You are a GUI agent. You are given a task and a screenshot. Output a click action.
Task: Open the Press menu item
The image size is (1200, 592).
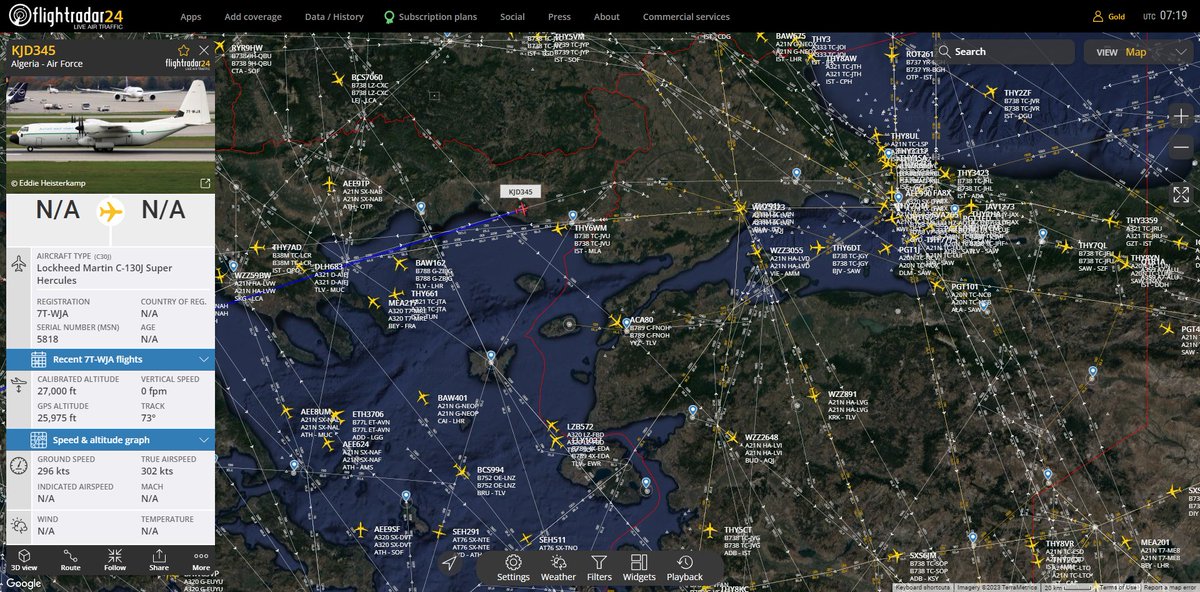click(559, 17)
